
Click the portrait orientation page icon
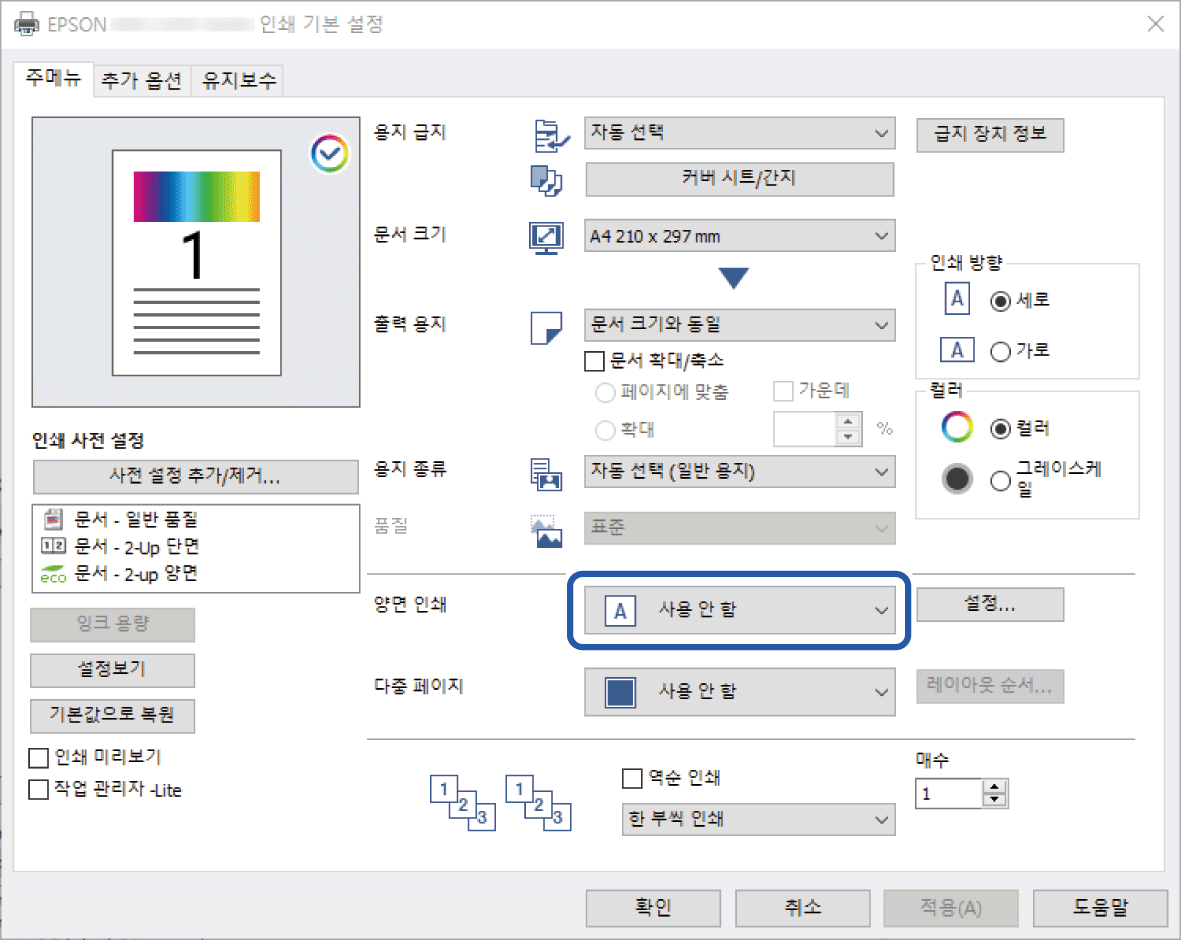pos(956,299)
